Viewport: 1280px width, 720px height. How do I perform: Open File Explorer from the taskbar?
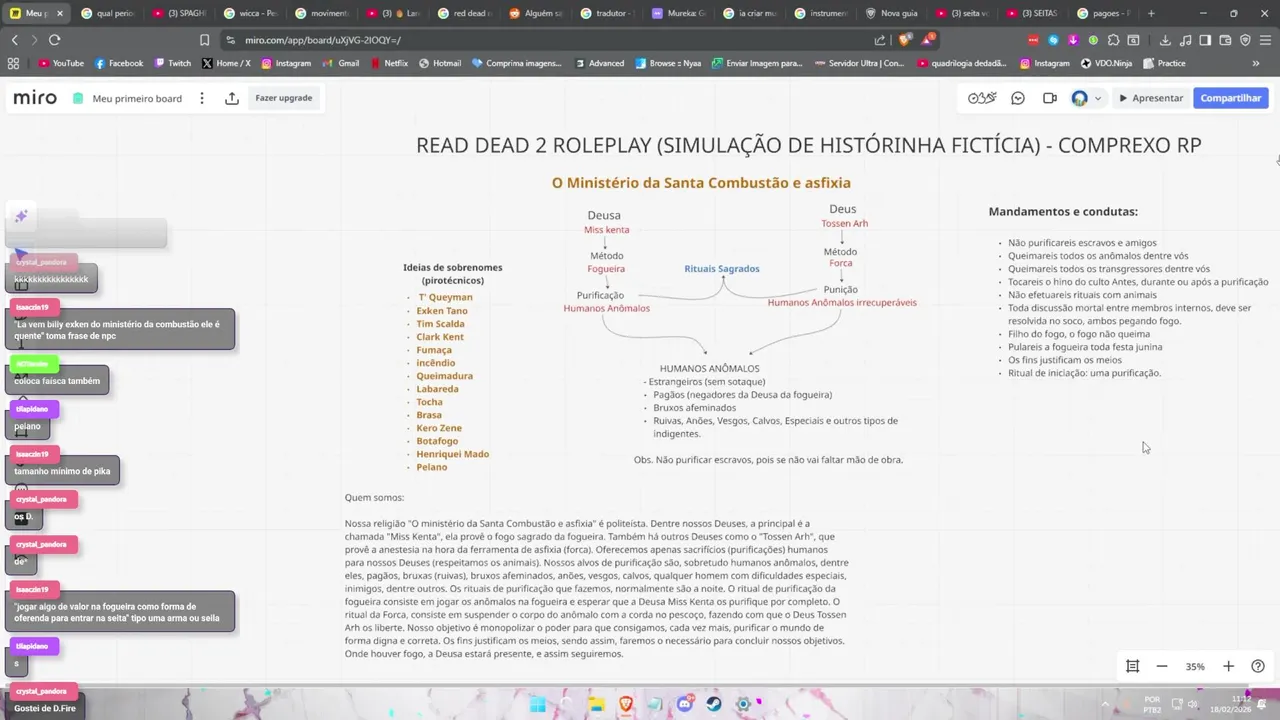point(597,705)
